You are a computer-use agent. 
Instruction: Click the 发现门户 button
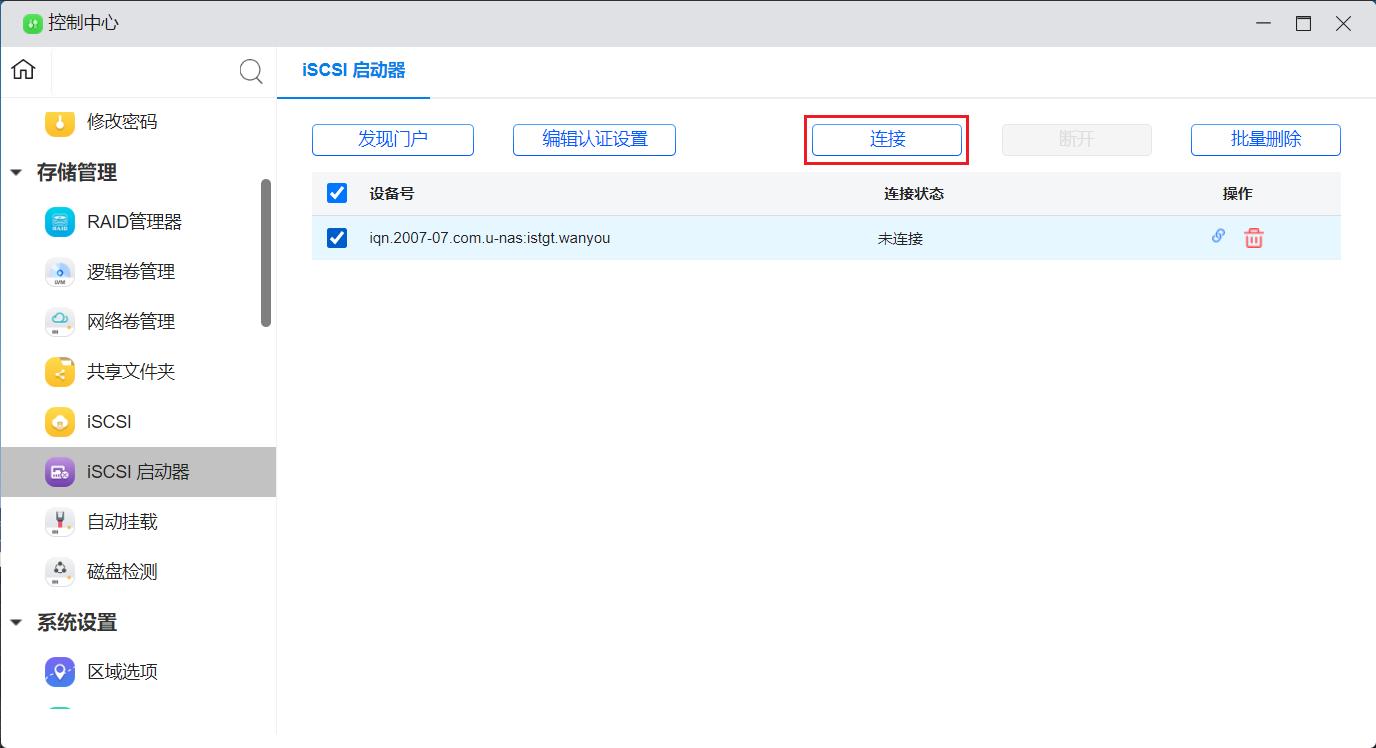click(x=392, y=140)
